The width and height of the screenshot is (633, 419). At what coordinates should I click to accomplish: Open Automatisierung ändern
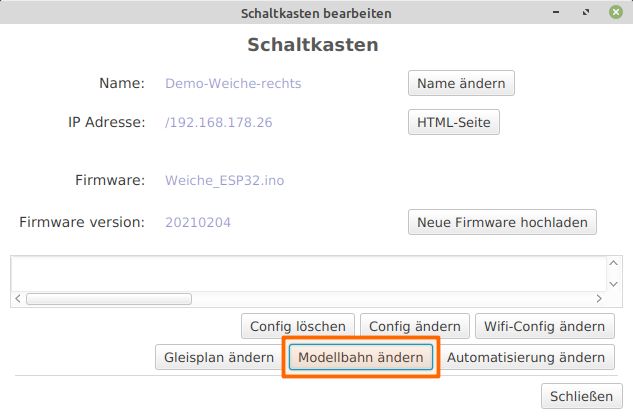(526, 357)
